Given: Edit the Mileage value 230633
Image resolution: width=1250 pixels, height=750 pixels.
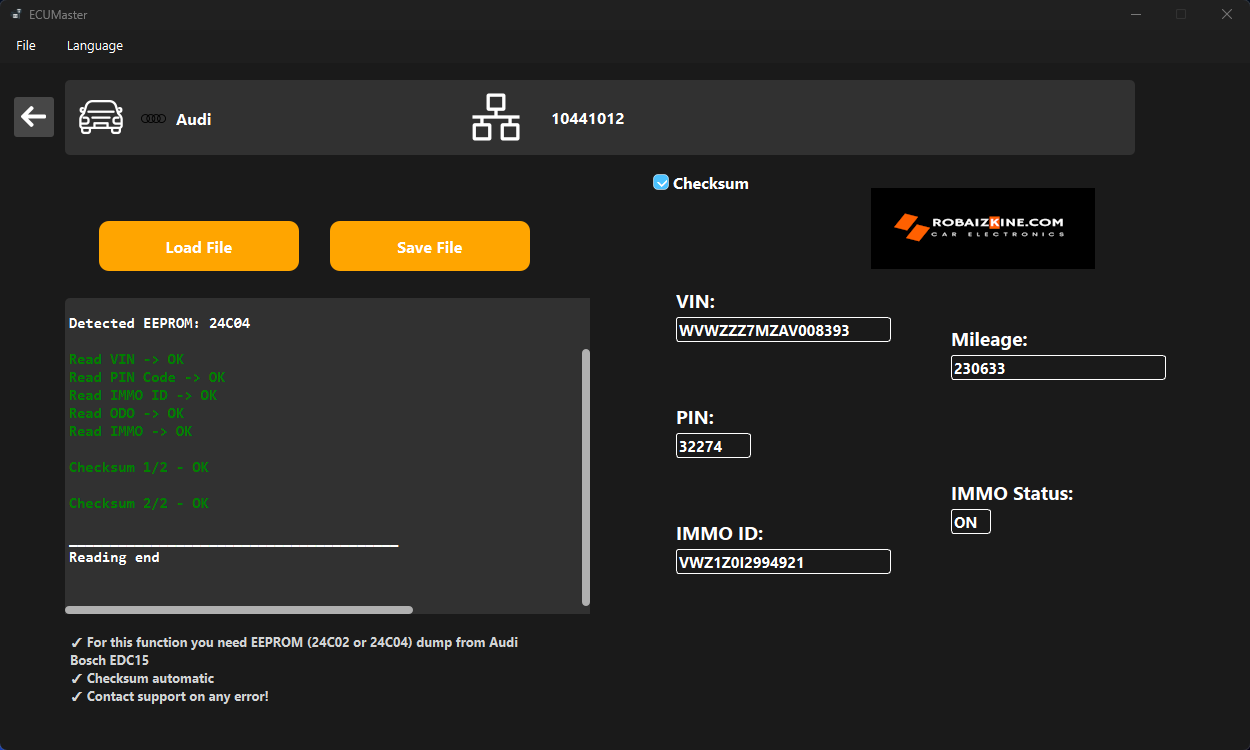Looking at the screenshot, I should tap(1057, 367).
